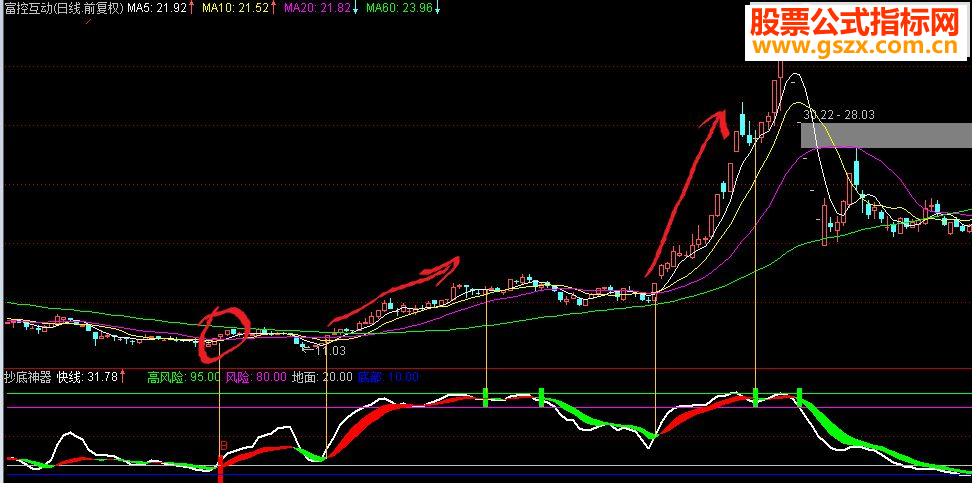Select the 高风险: 95.00 label
This screenshot has height=483, width=972.
(183, 376)
